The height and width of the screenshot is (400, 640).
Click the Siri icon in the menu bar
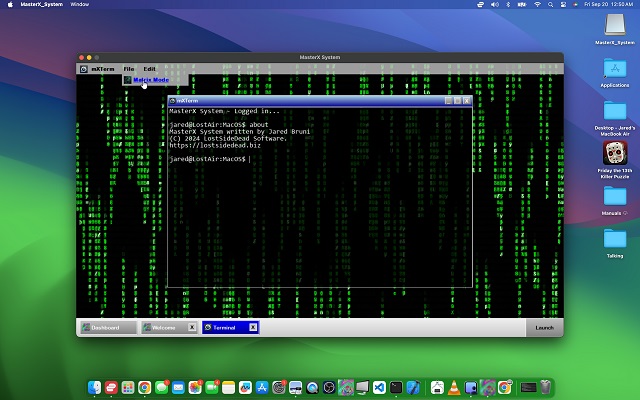click(575, 4)
